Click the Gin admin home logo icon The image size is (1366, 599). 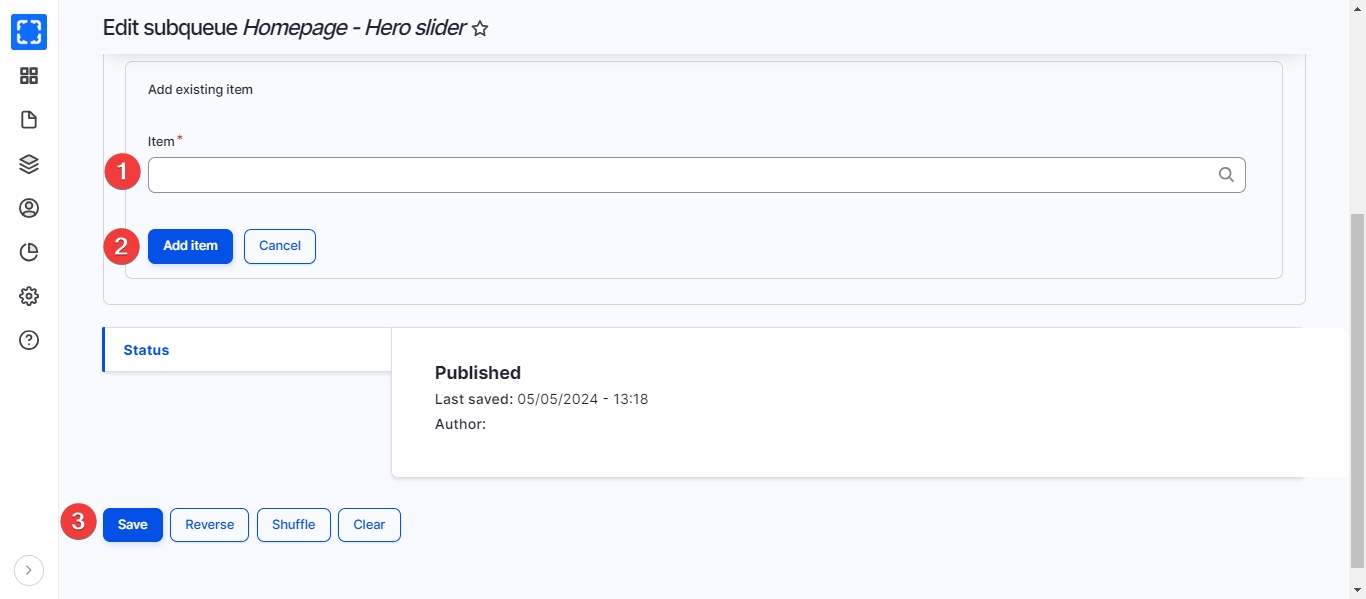[x=29, y=31]
